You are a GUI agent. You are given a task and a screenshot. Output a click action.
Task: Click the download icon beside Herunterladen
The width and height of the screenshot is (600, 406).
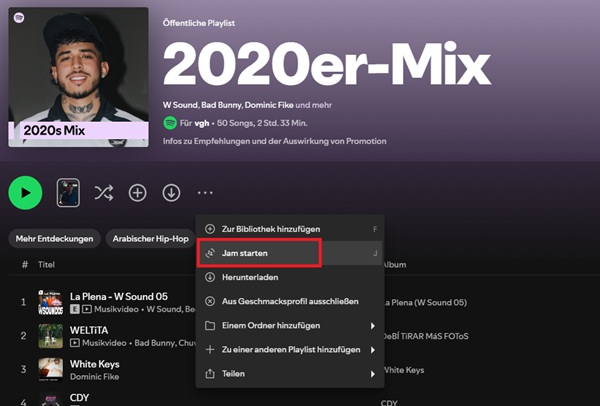pyautogui.click(x=210, y=277)
